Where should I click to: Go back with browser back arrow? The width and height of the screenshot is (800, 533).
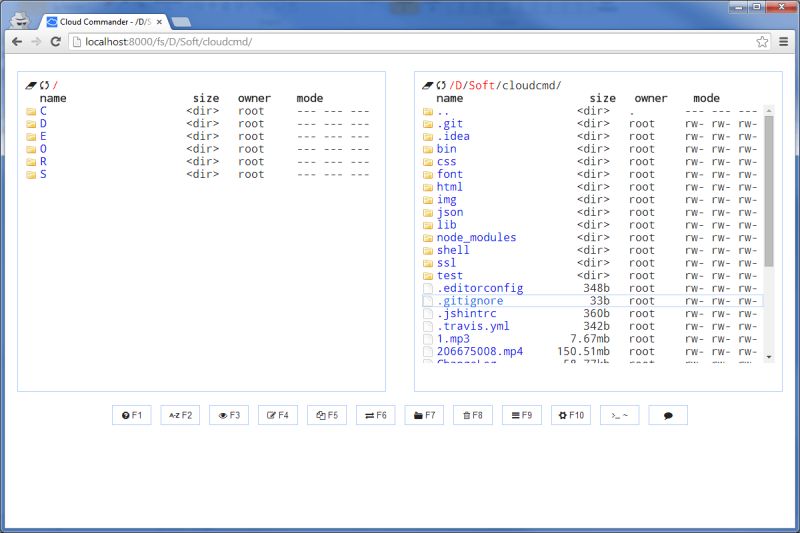(x=17, y=42)
